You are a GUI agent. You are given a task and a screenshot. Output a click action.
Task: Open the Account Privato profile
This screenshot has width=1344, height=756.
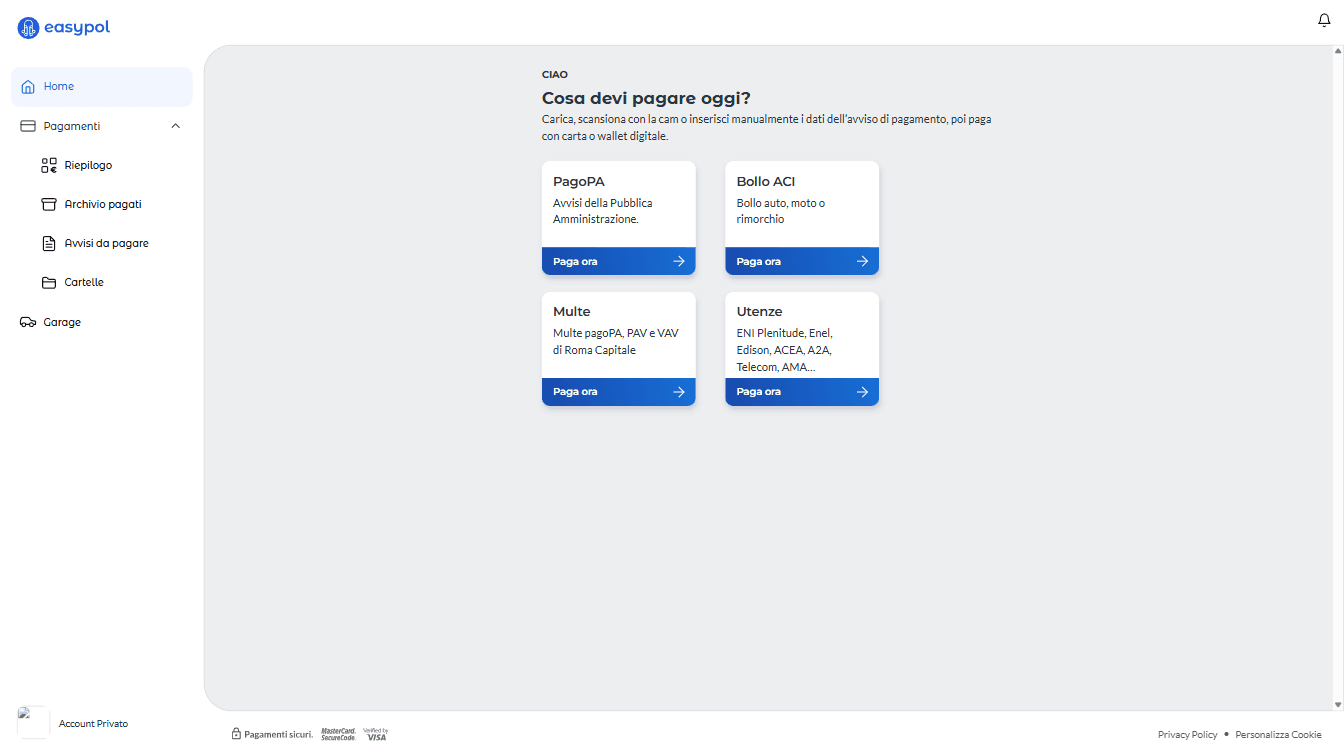tap(93, 724)
